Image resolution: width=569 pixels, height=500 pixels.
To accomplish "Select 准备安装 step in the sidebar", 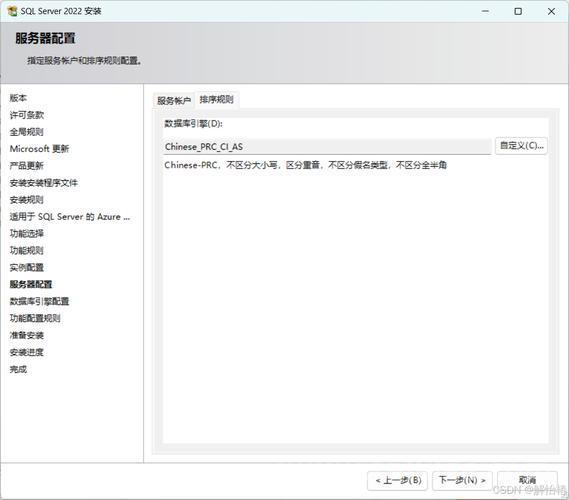I will click(x=27, y=335).
